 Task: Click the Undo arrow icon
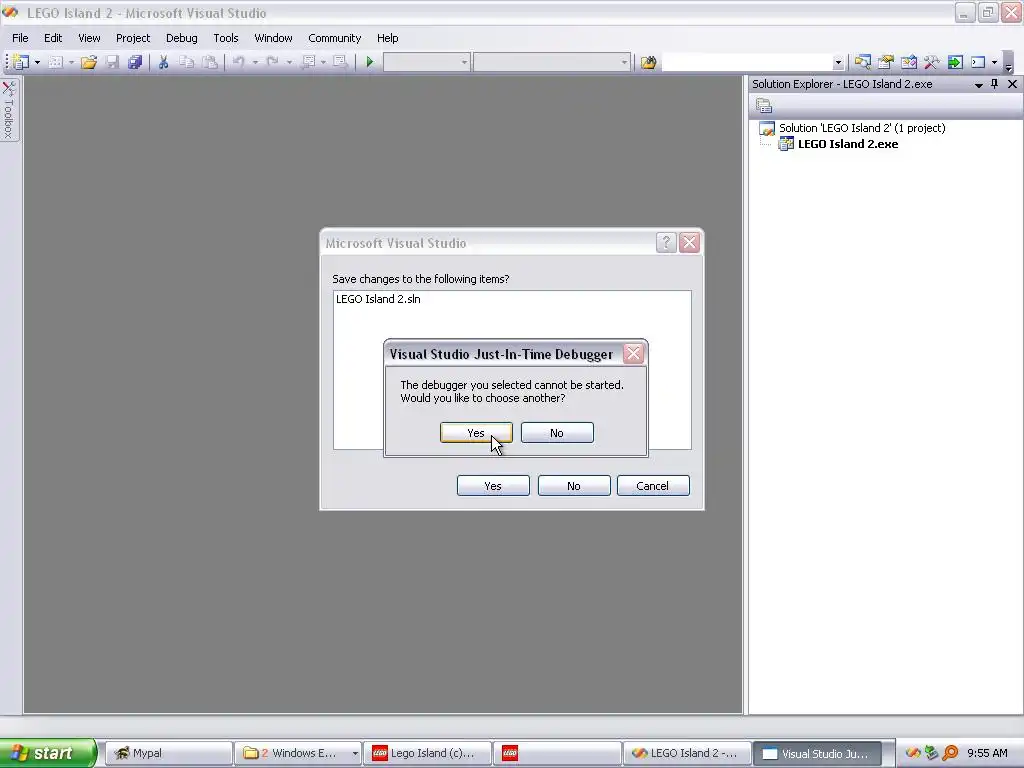[239, 62]
